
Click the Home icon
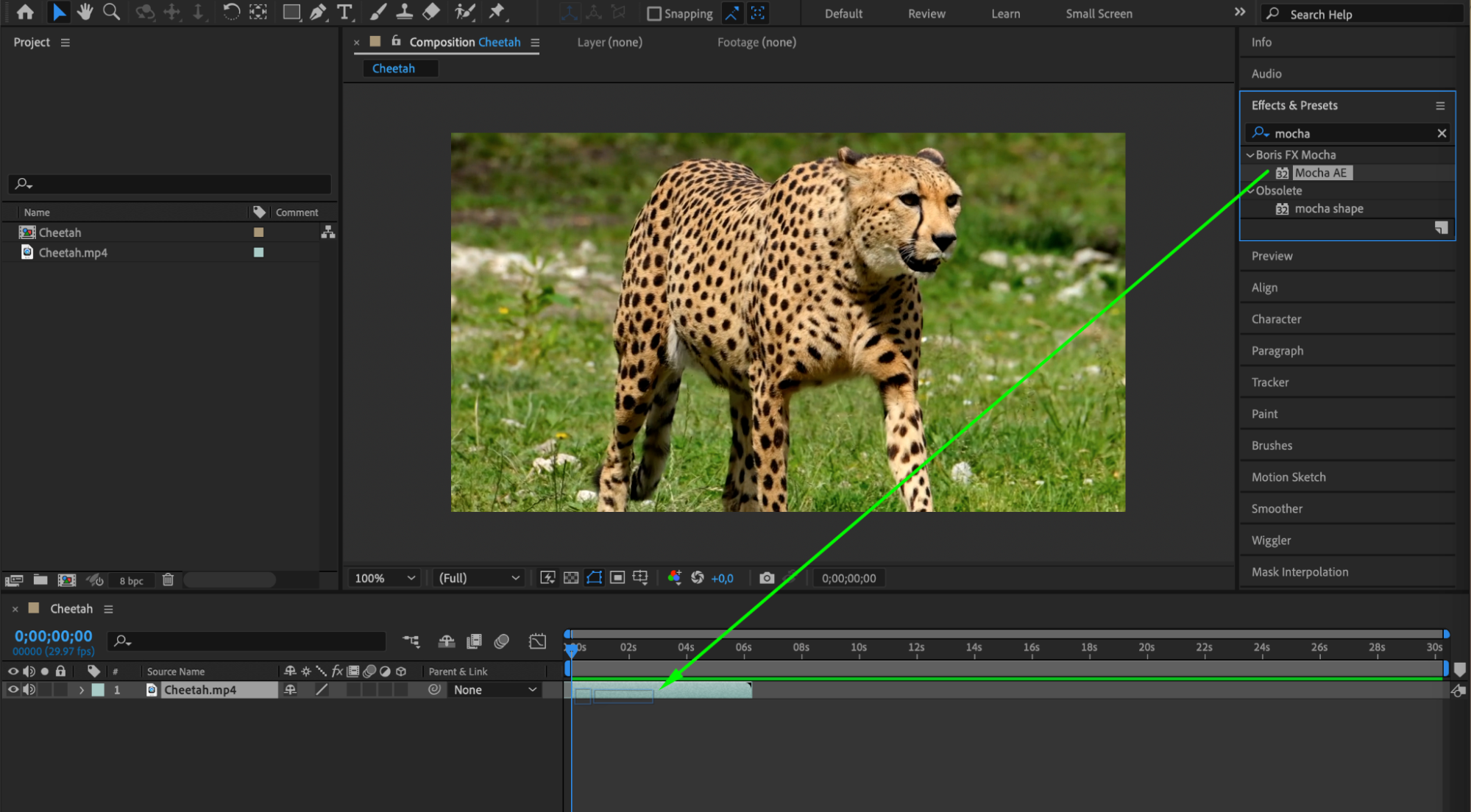pyautogui.click(x=25, y=12)
